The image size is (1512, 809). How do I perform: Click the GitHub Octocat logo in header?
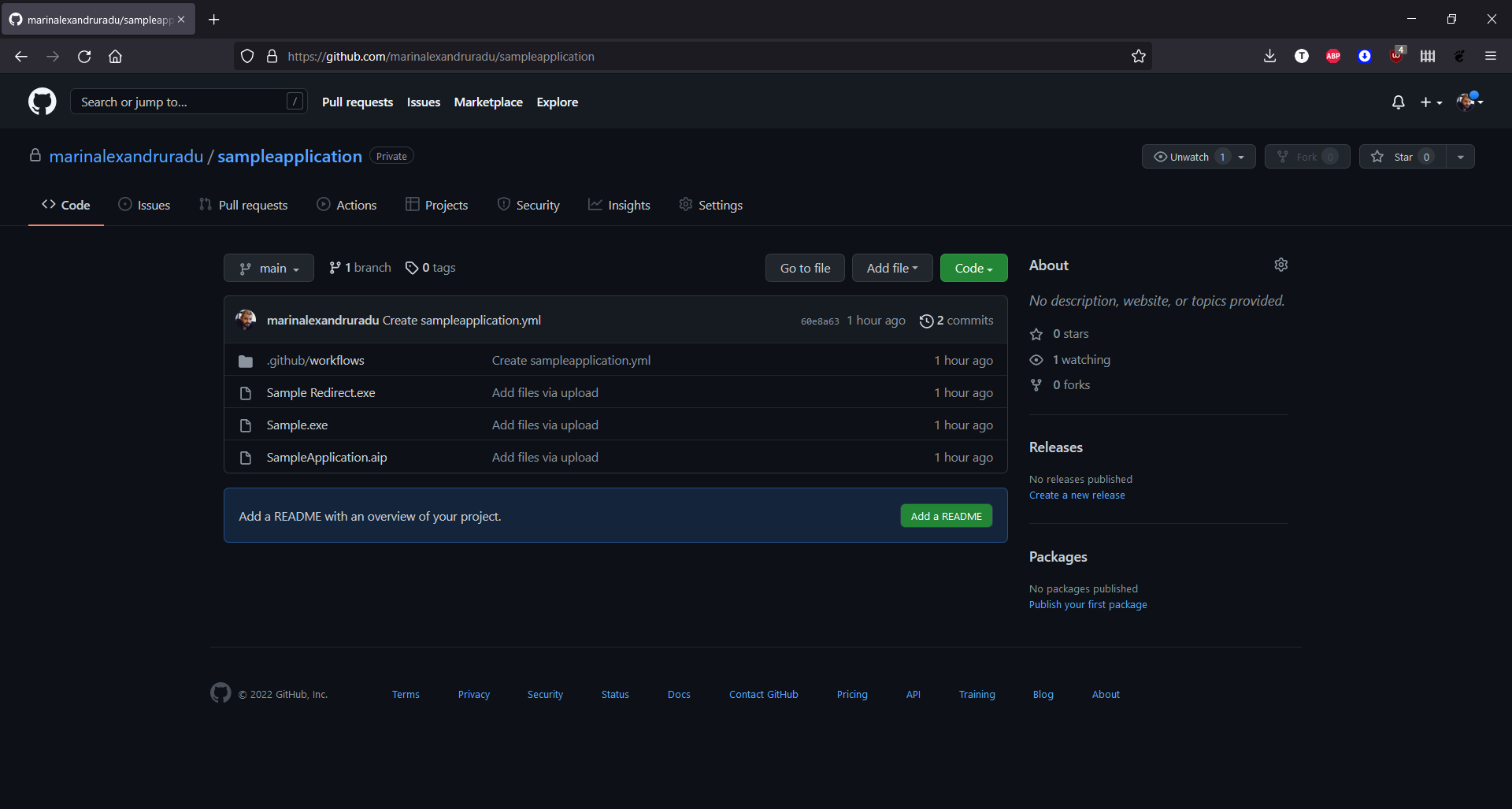click(x=43, y=102)
